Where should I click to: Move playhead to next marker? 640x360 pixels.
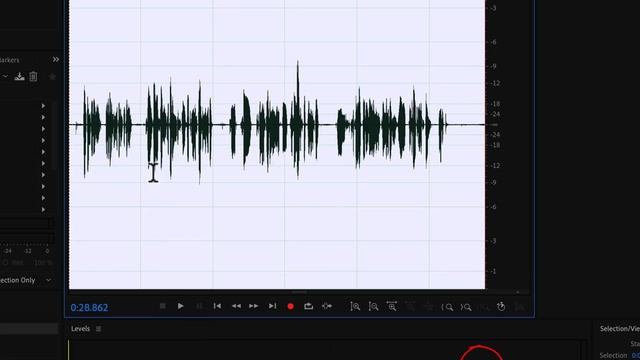coord(272,306)
